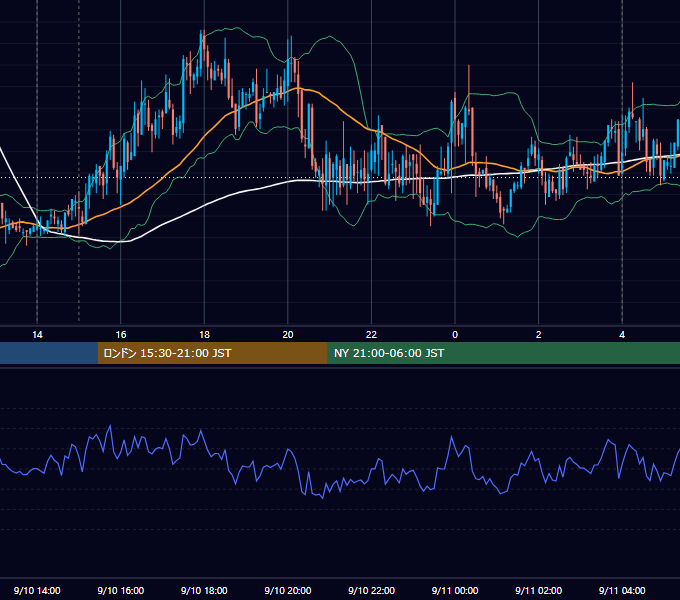Click the 9/11 00:00 time label
The height and width of the screenshot is (600, 680).
[x=455, y=590]
